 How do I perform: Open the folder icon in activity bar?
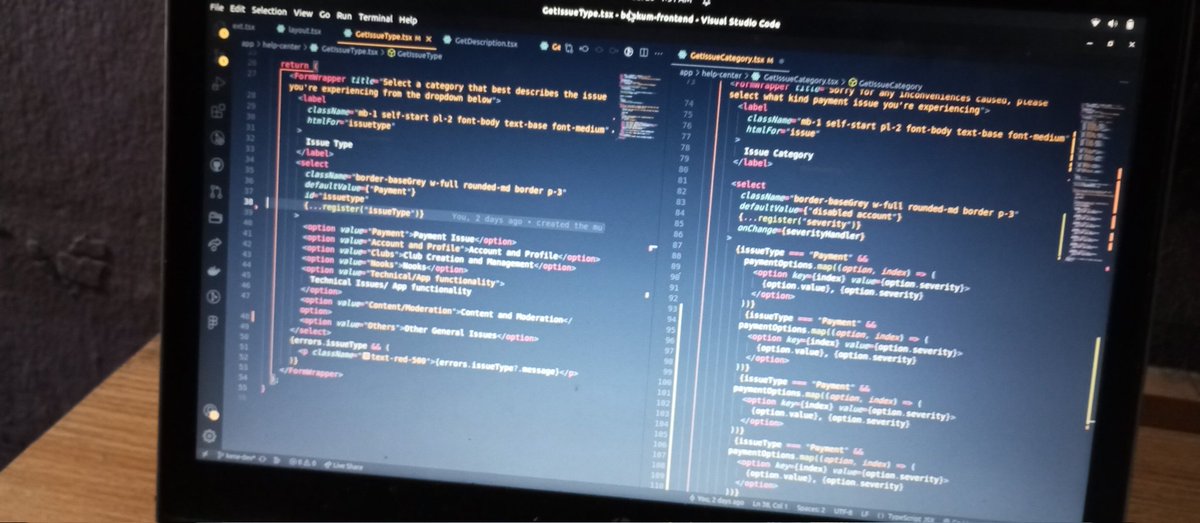point(214,217)
